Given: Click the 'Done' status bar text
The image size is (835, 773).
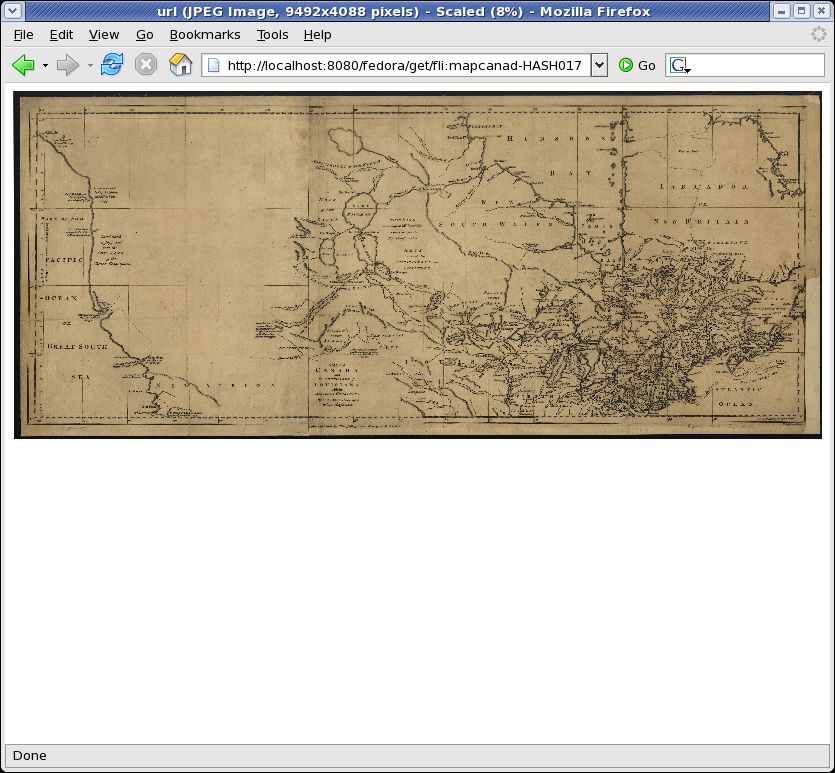Looking at the screenshot, I should pos(29,755).
